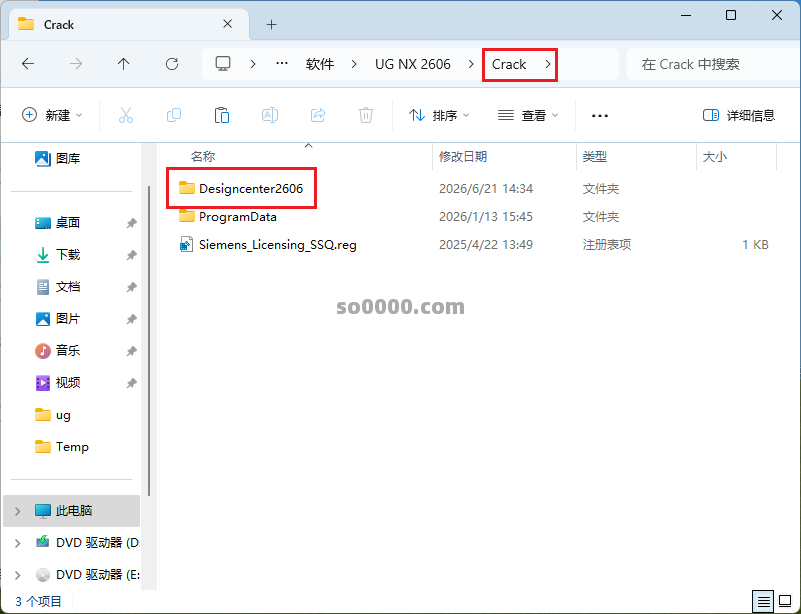
Task: Select This PC in the sidebar
Action: pyautogui.click(x=72, y=510)
